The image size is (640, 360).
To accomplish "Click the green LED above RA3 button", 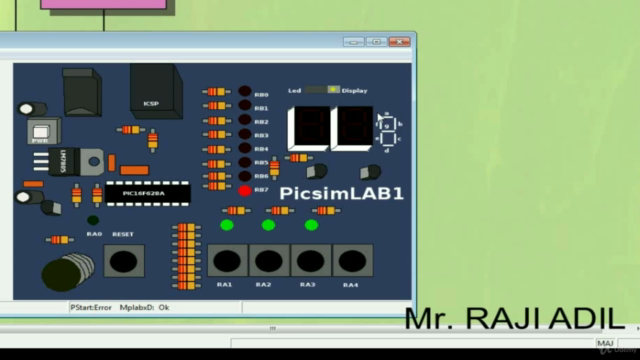I will [311, 225].
